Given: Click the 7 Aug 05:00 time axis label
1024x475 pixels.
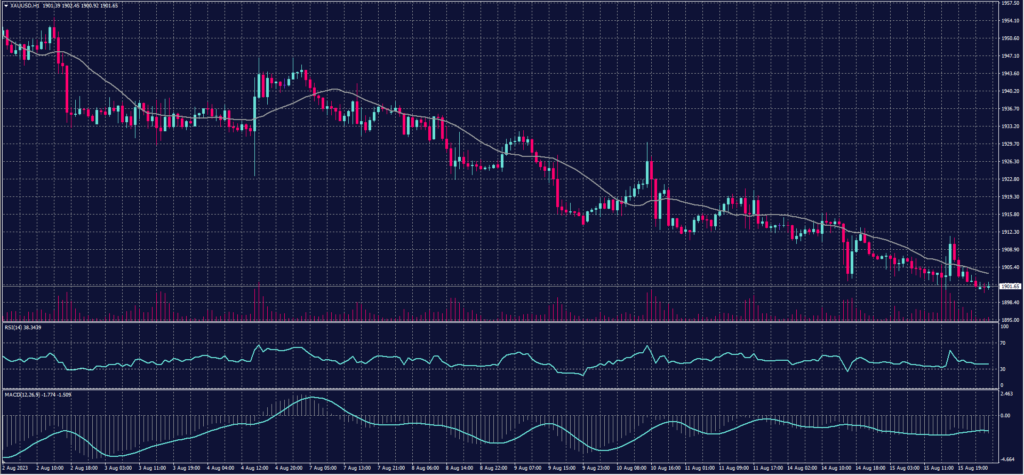Looking at the screenshot, I should [x=323, y=467].
